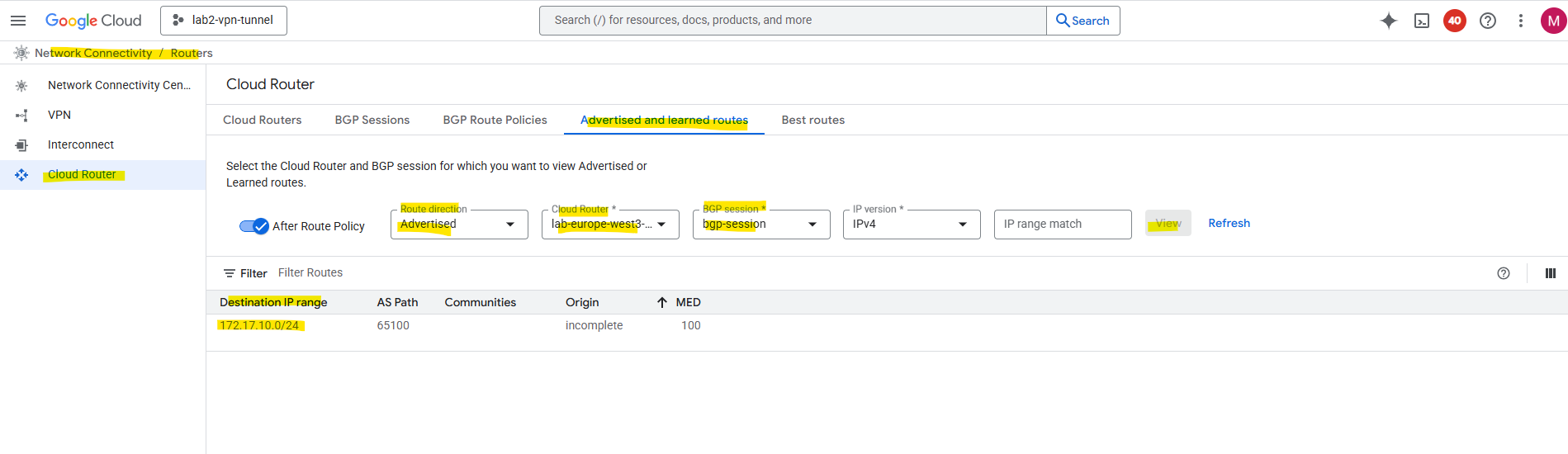Click the user account avatar
This screenshot has width=1568, height=454.
pyautogui.click(x=1552, y=21)
